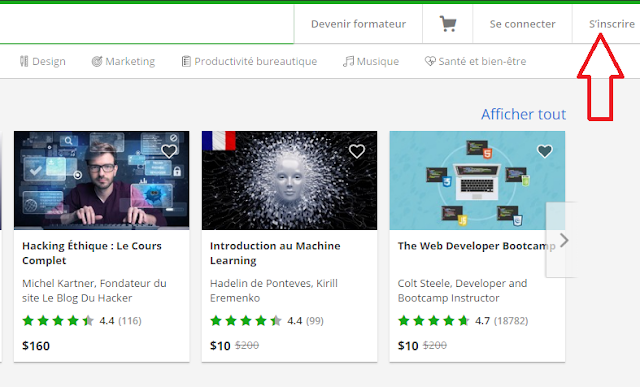640x387 pixels.
Task: Click star rating of Hacking Éthique course
Action: tap(58, 320)
